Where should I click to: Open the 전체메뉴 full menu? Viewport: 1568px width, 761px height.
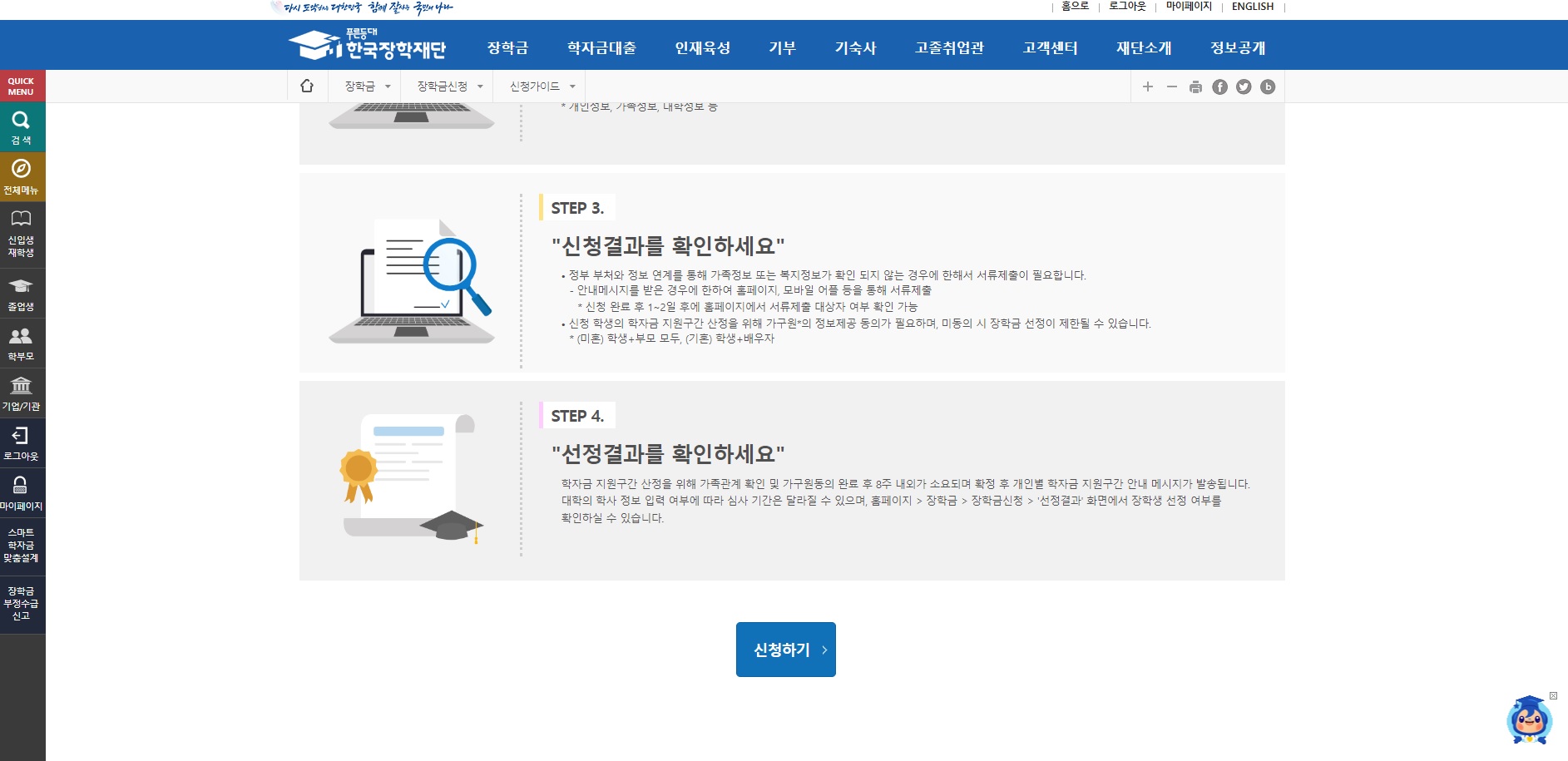pos(21,176)
